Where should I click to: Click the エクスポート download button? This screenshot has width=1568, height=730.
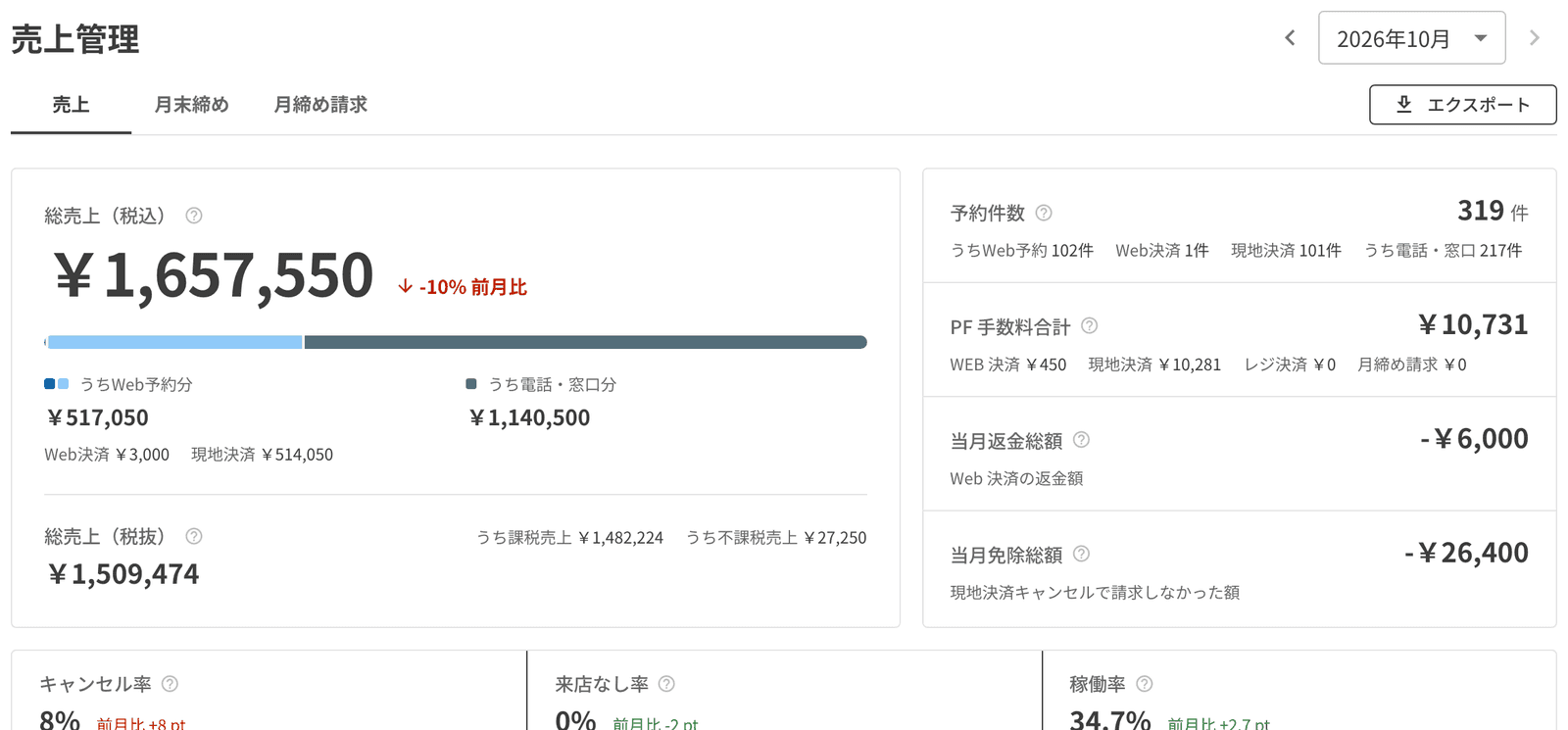(x=1462, y=105)
